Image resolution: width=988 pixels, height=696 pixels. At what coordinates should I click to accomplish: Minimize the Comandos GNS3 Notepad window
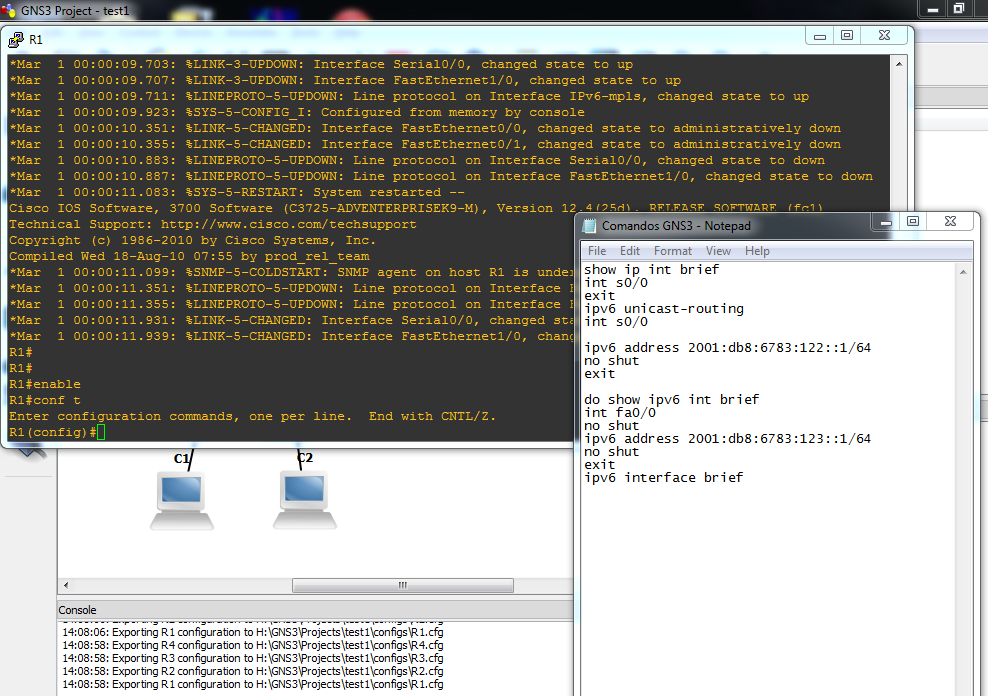(x=885, y=222)
